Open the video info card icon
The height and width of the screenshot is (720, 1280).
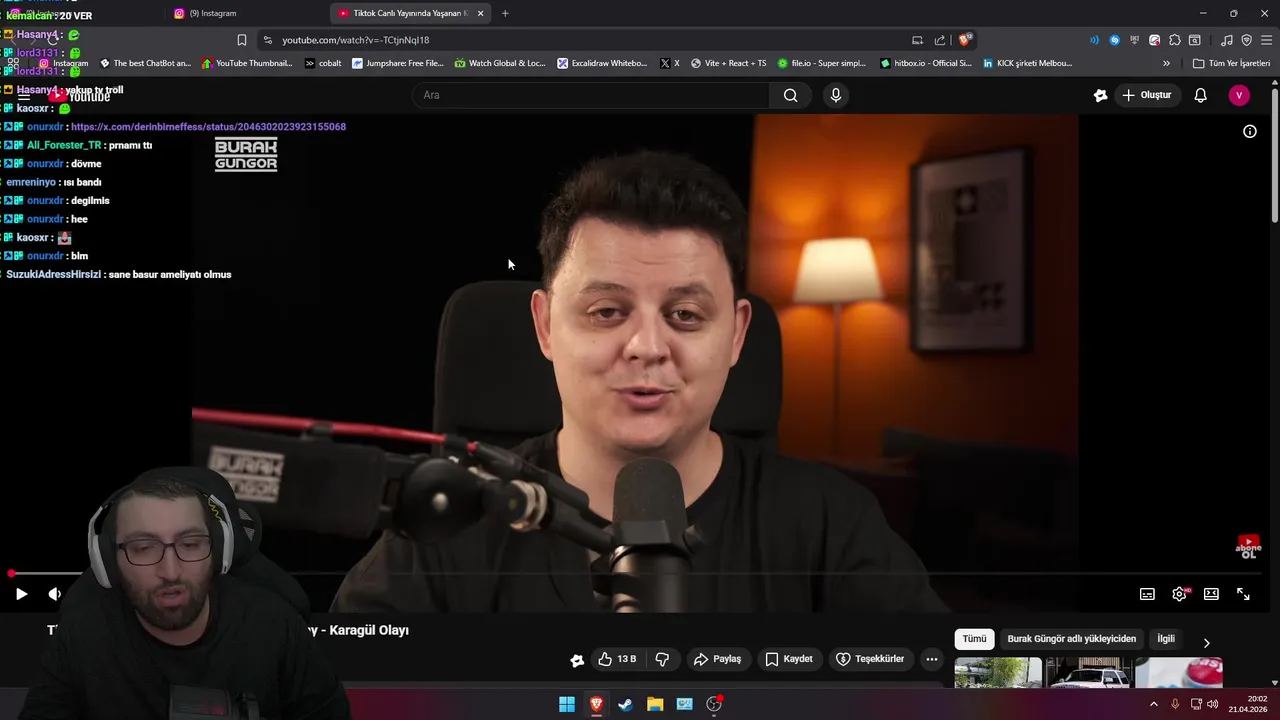point(1249,131)
